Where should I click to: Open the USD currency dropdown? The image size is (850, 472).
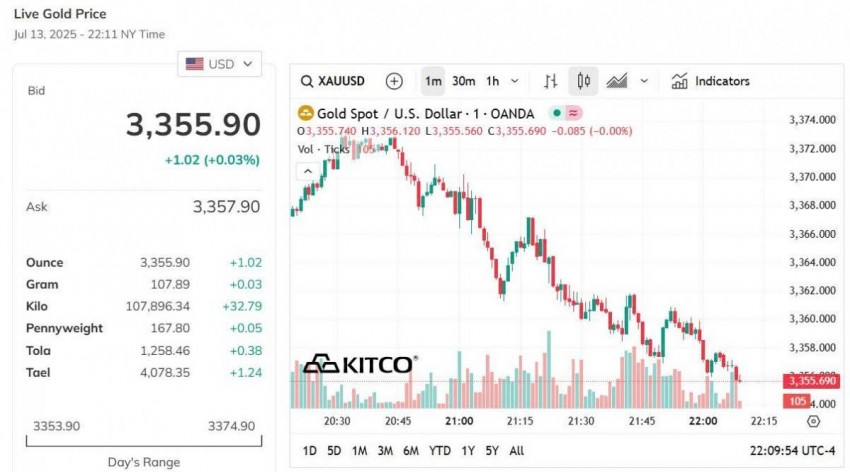219,64
